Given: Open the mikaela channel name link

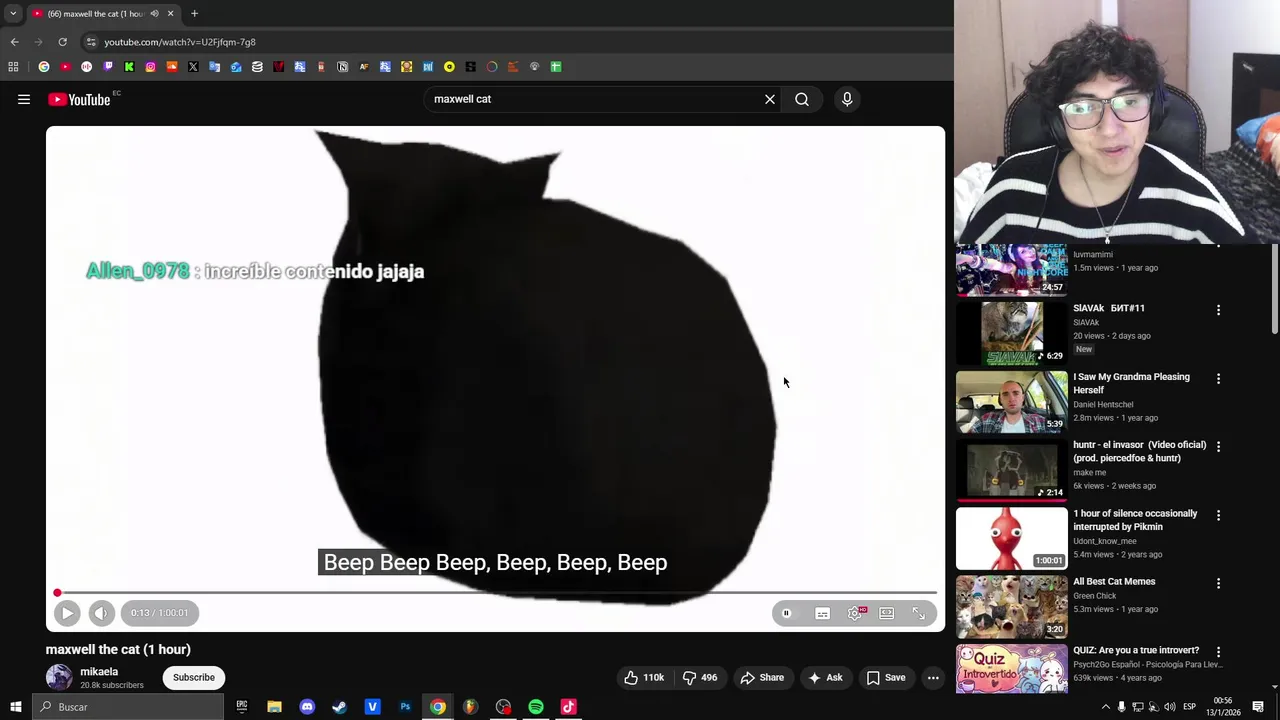Looking at the screenshot, I should coord(99,672).
